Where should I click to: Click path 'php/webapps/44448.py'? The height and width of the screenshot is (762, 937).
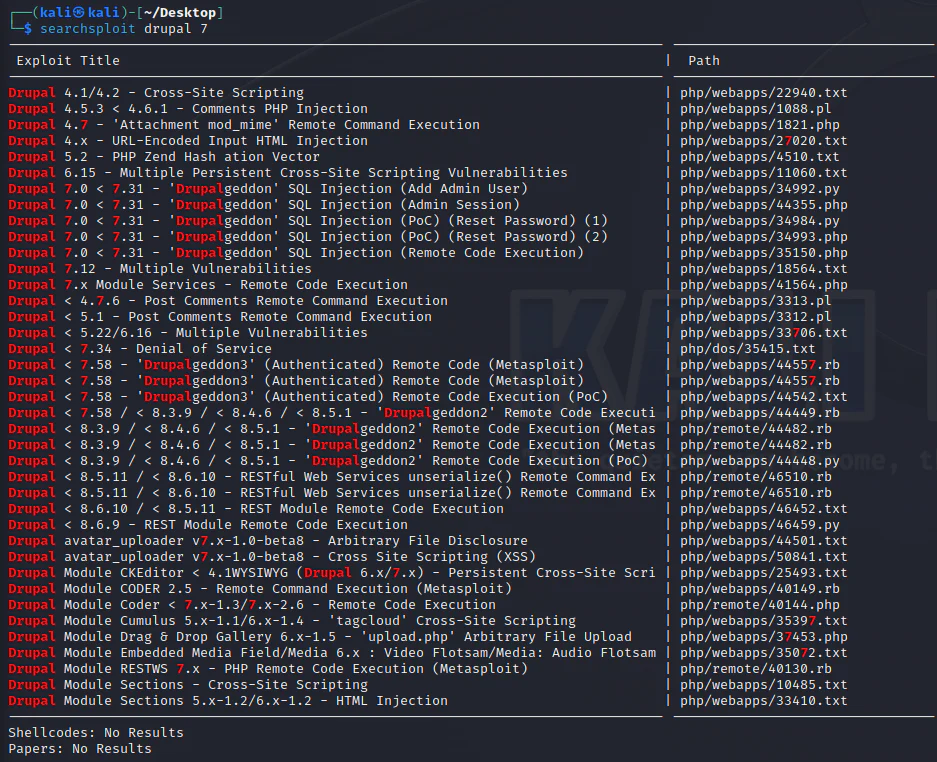click(x=760, y=461)
